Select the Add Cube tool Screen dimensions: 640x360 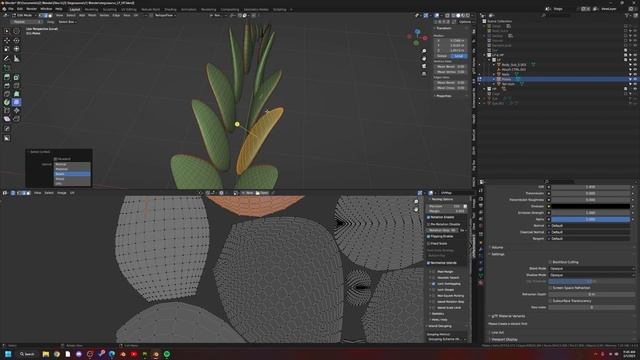pyautogui.click(x=7, y=68)
